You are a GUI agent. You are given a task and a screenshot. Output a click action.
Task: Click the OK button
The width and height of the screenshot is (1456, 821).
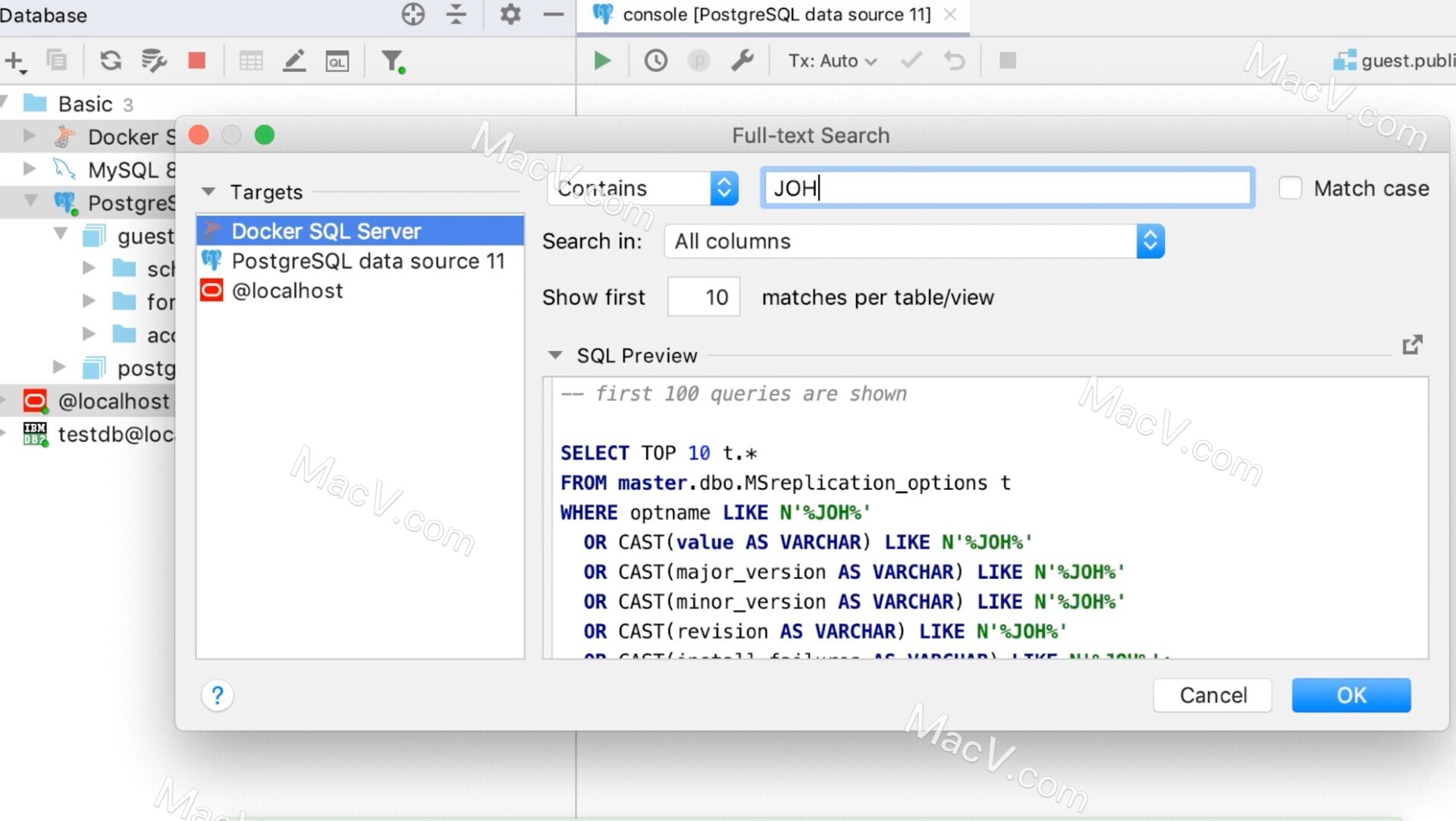(1351, 695)
